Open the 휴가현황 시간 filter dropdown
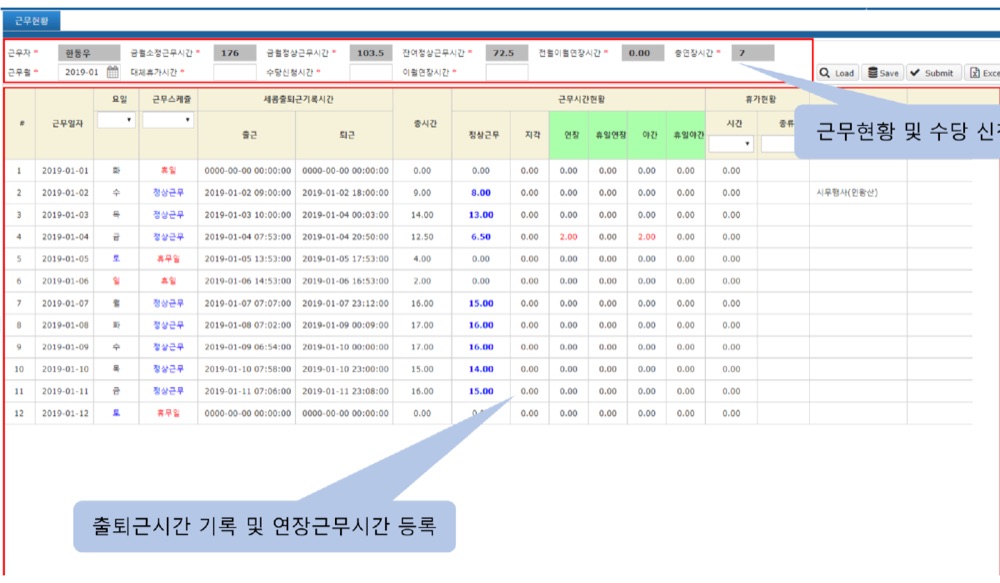 coord(731,144)
